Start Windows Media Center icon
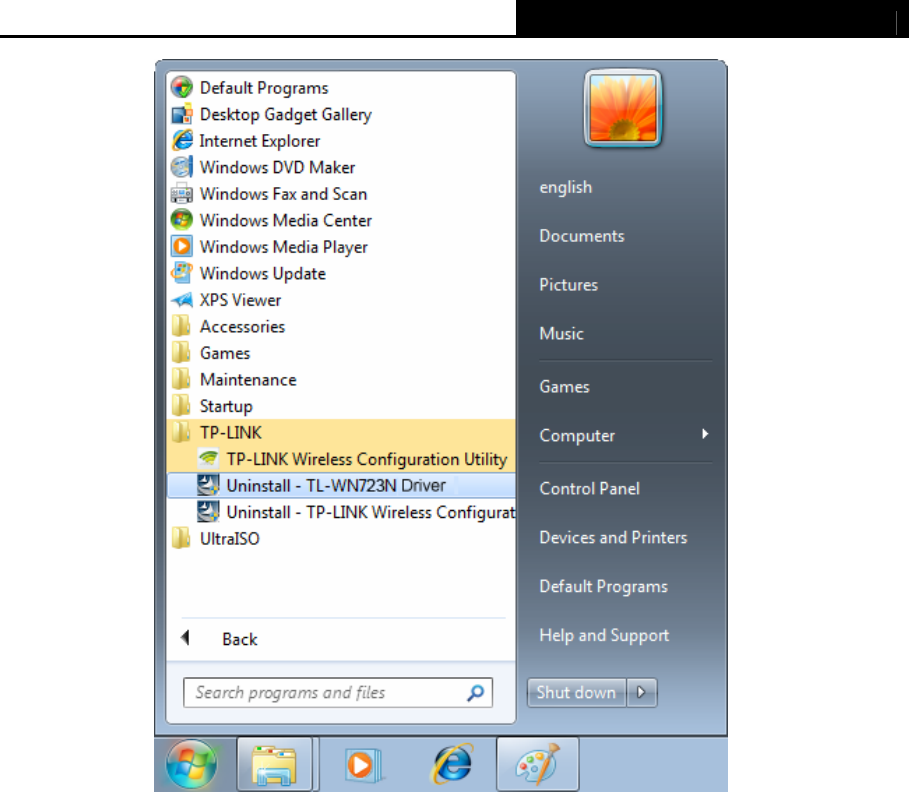Screen dimensions: 909x792 coord(181,220)
